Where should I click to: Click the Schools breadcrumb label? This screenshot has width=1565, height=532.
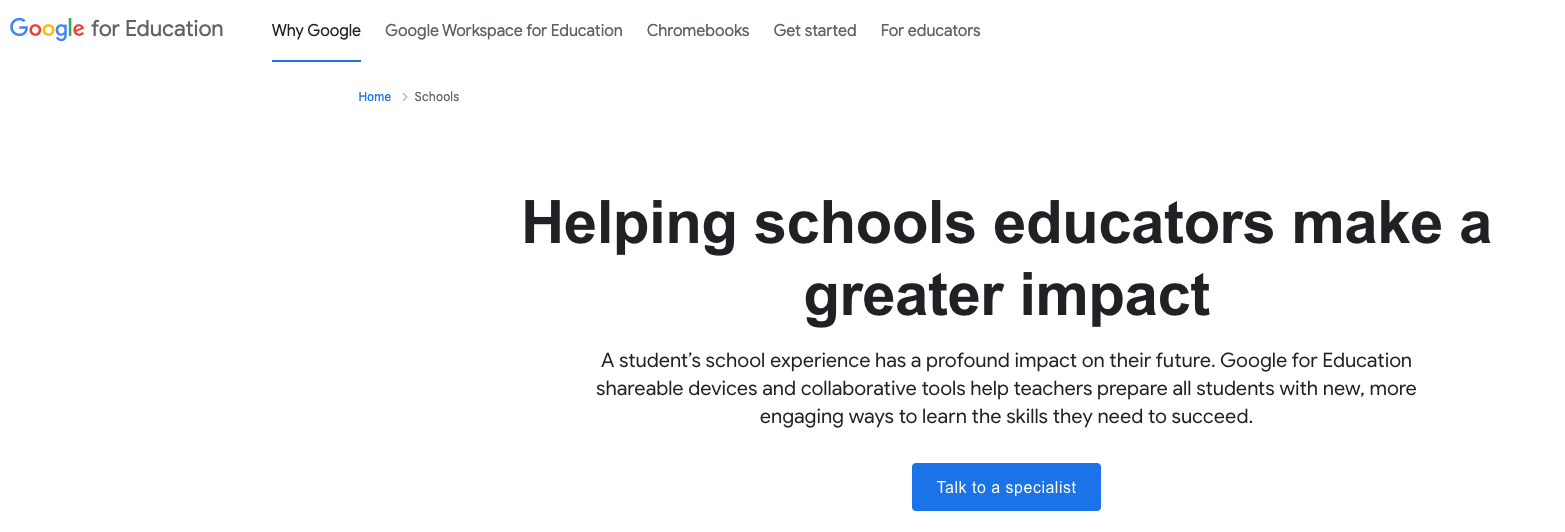(437, 97)
